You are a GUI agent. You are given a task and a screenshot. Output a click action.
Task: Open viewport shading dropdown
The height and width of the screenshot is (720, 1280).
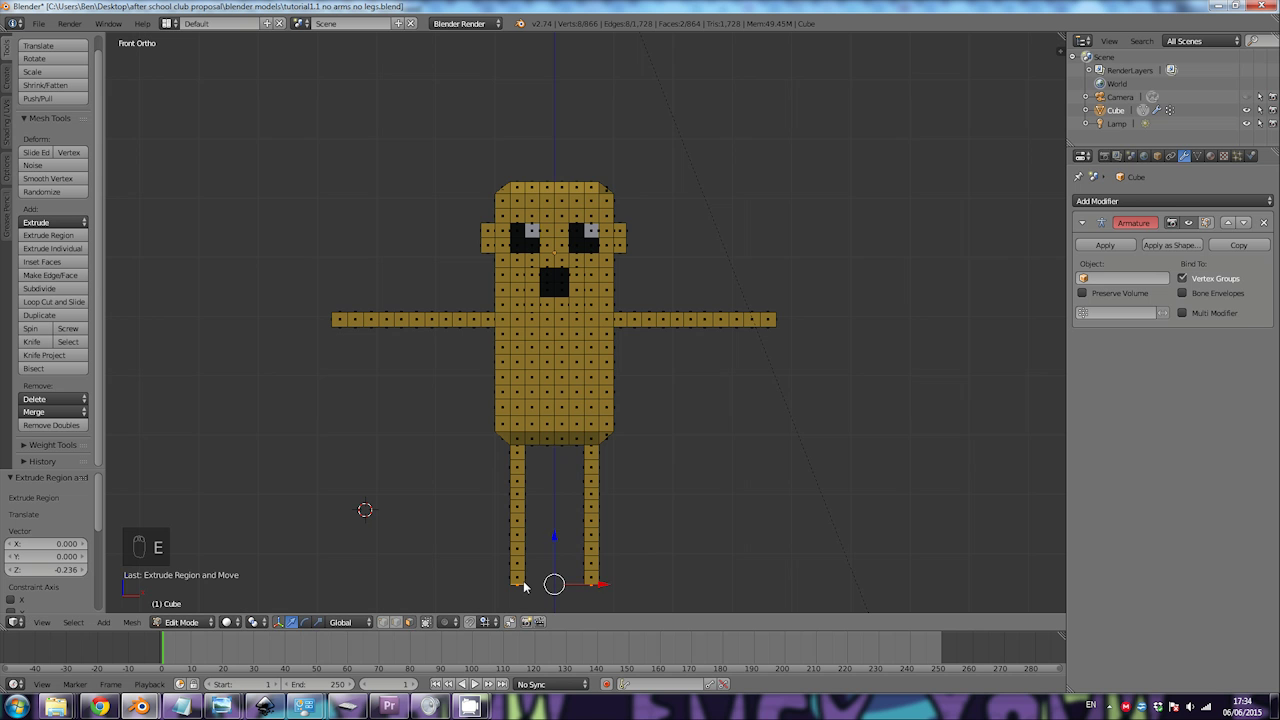coord(231,622)
